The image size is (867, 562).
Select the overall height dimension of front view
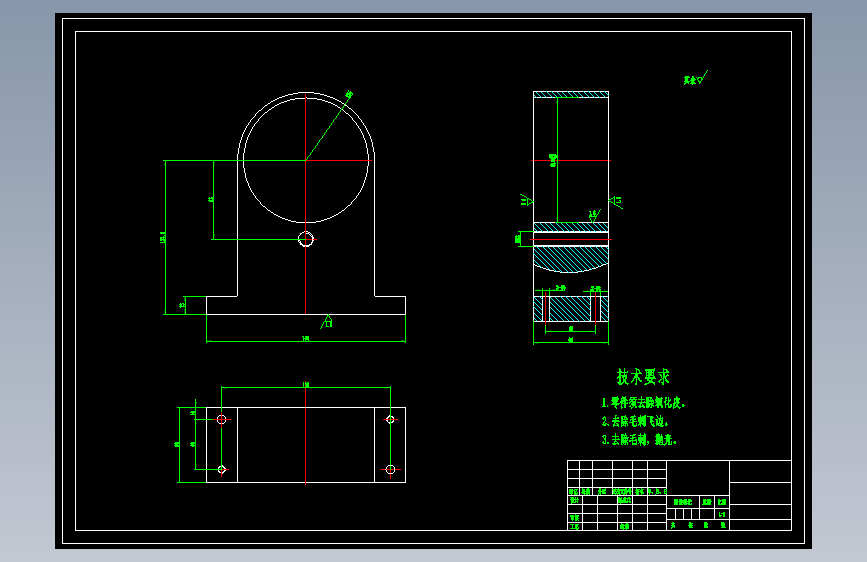coord(164,237)
